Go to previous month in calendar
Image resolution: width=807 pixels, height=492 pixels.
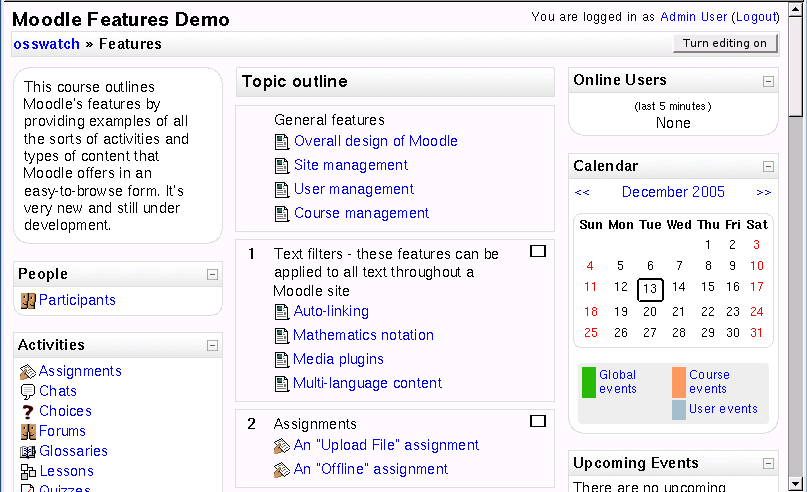pos(582,192)
